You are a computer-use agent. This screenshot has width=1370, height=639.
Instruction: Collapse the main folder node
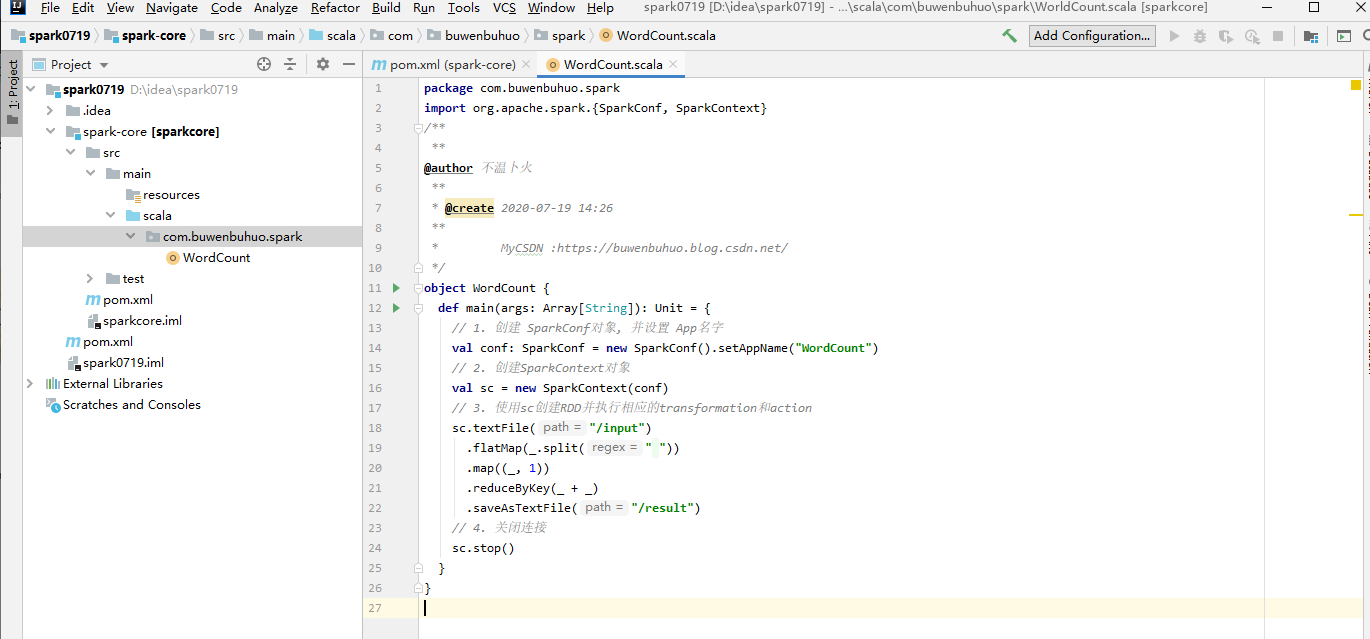coord(90,174)
